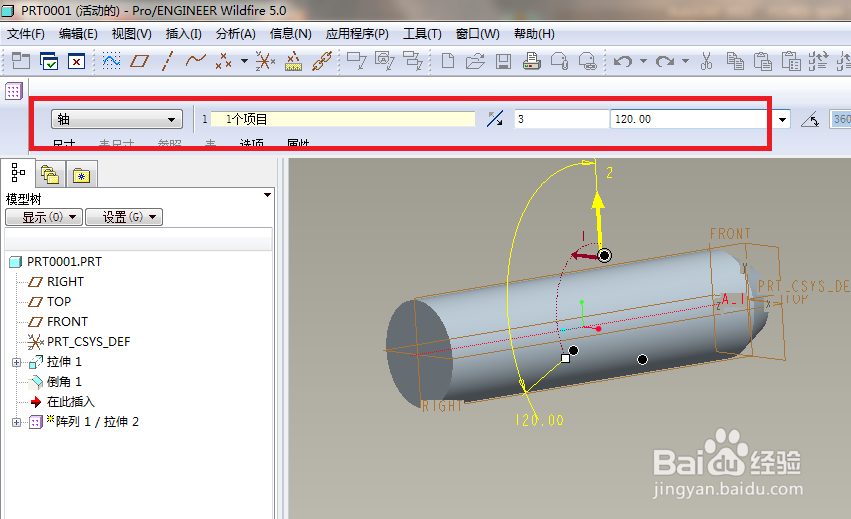The image size is (851, 519).
Task: Click the pattern grid icon on dashboard
Action: 14,91
